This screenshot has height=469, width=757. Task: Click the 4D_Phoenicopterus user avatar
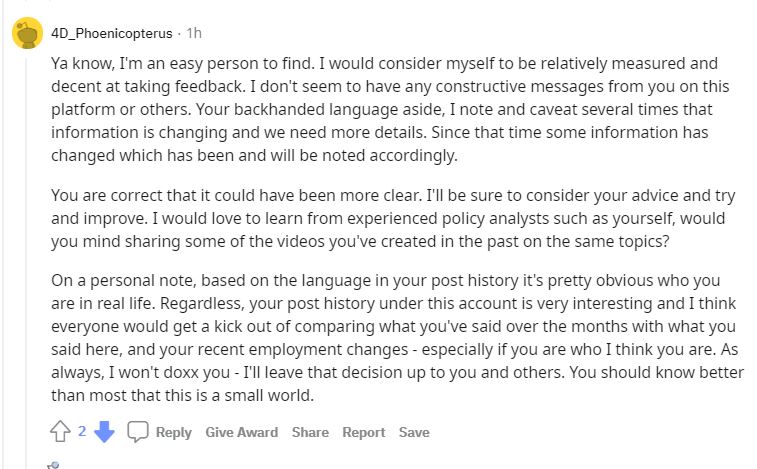point(27,33)
